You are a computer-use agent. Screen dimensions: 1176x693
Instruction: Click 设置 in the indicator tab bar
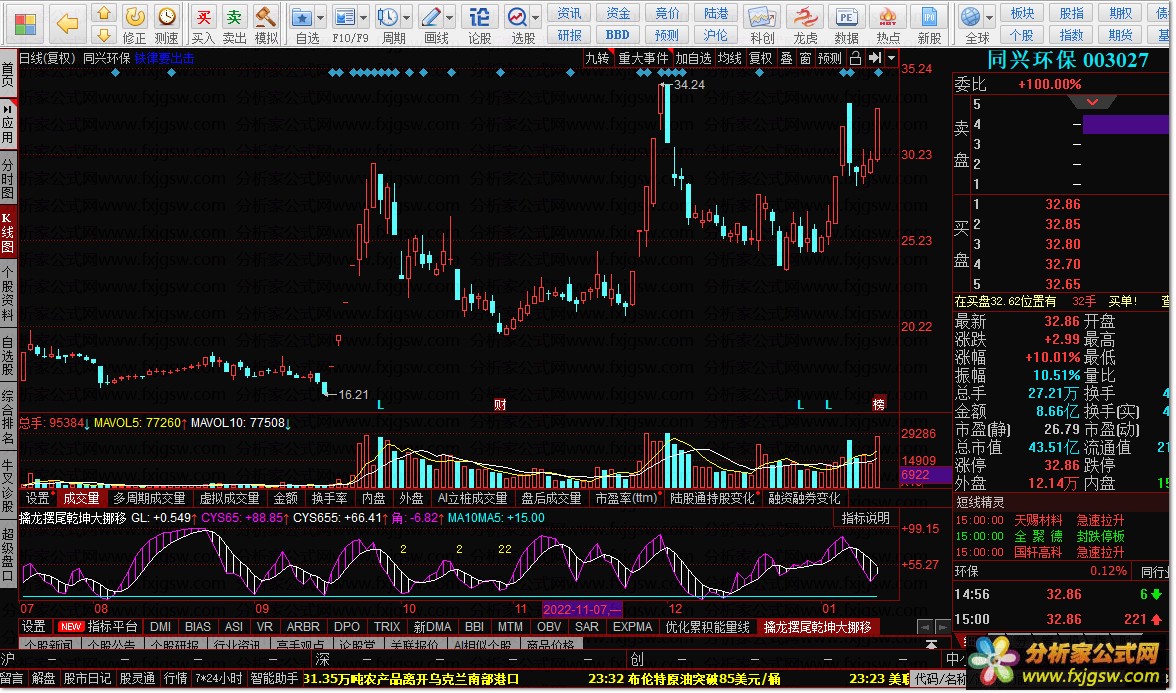tap(34, 627)
